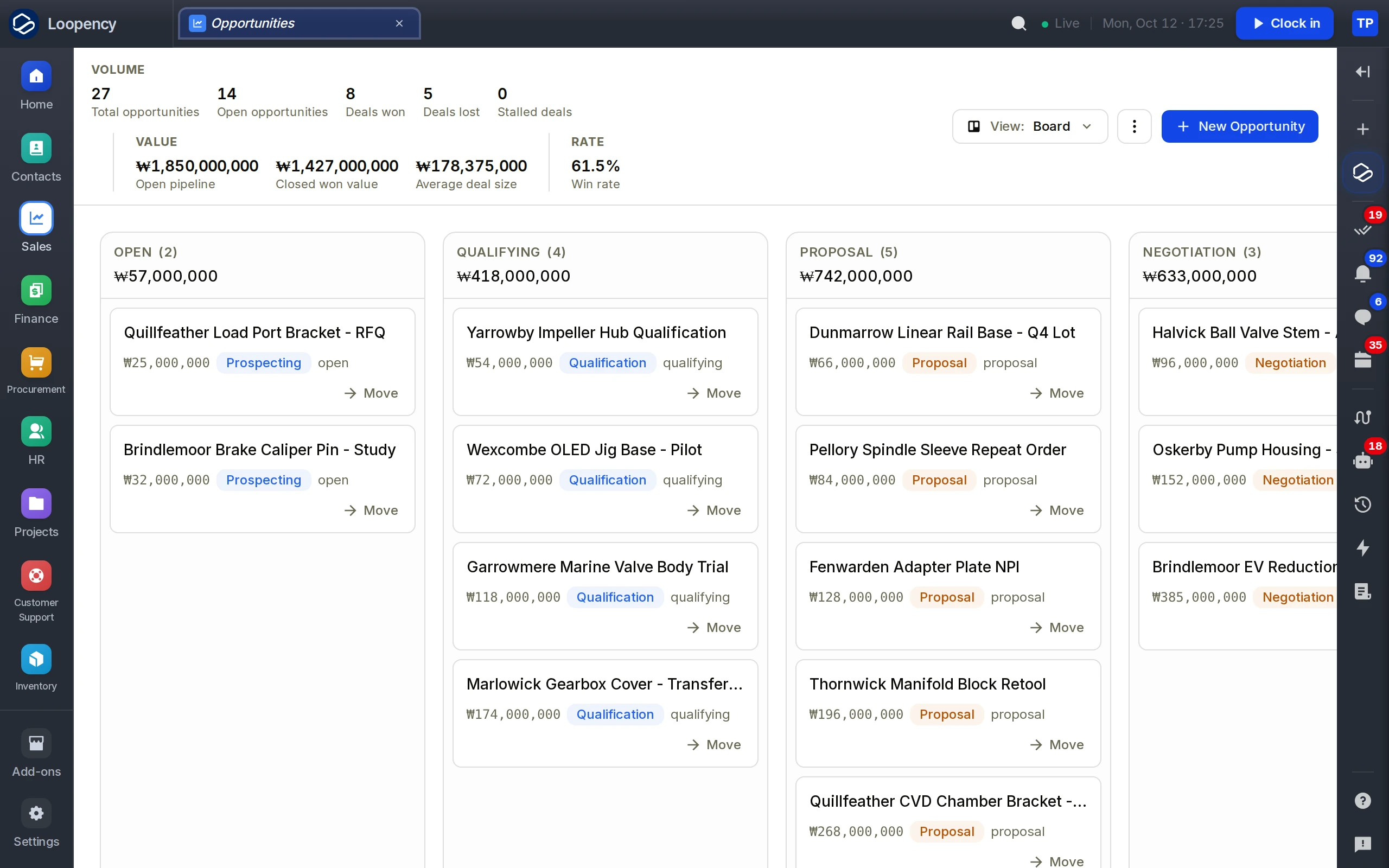Open the tasks checkmark with 19 badge
Image resolution: width=1389 pixels, height=868 pixels.
[1362, 229]
